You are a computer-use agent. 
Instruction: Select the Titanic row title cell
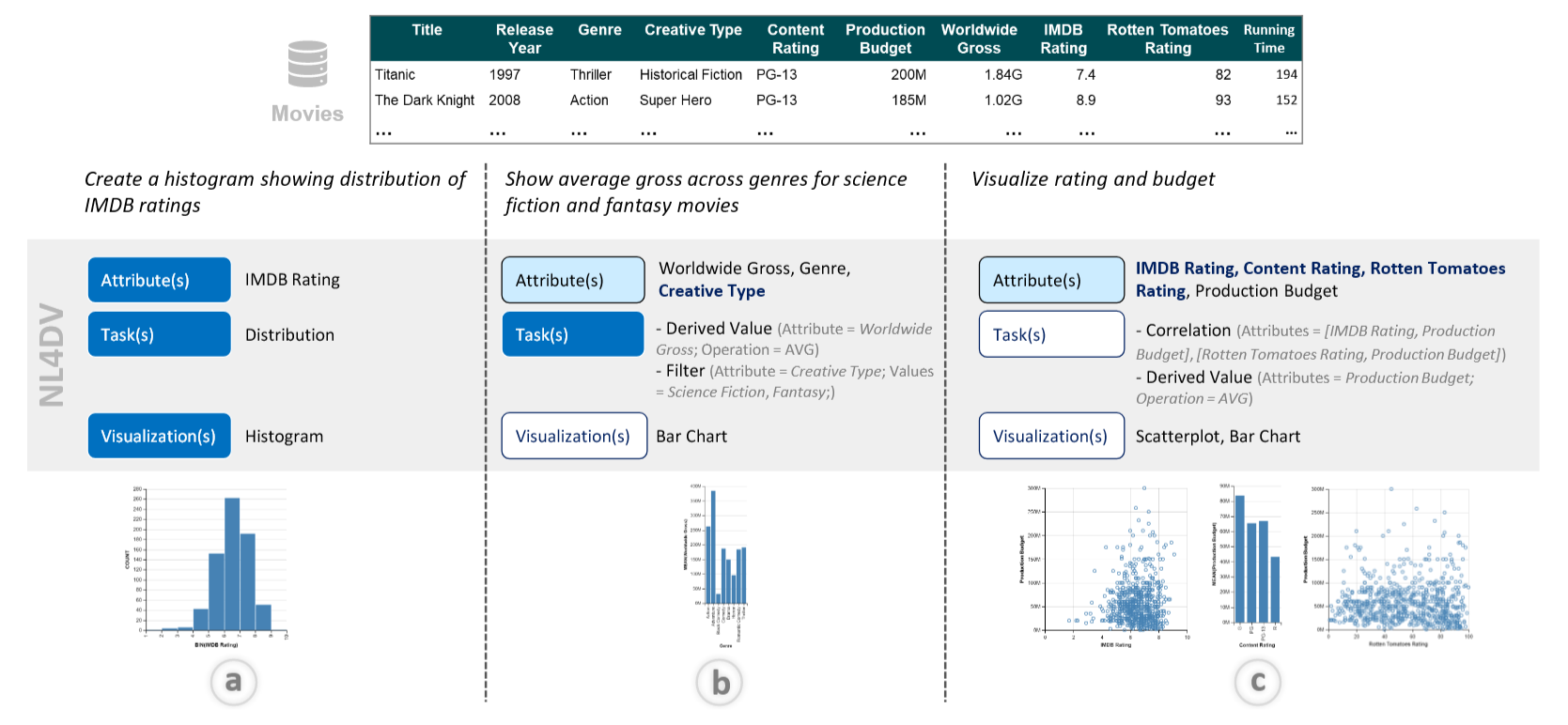396,75
